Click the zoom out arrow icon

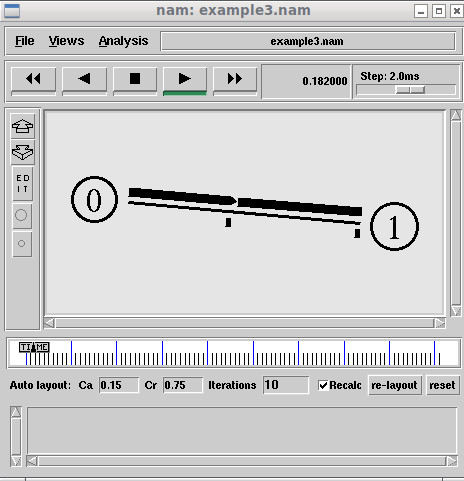pyautogui.click(x=22, y=152)
